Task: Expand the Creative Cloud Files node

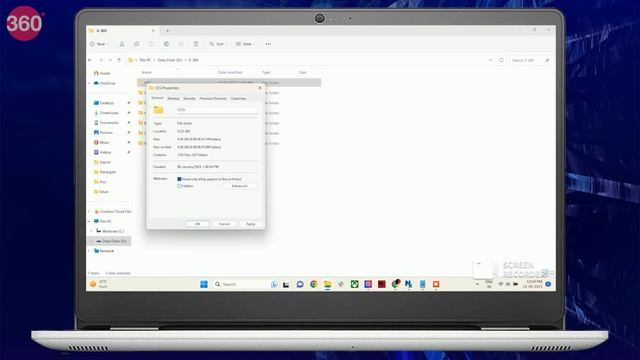Action: pos(89,211)
